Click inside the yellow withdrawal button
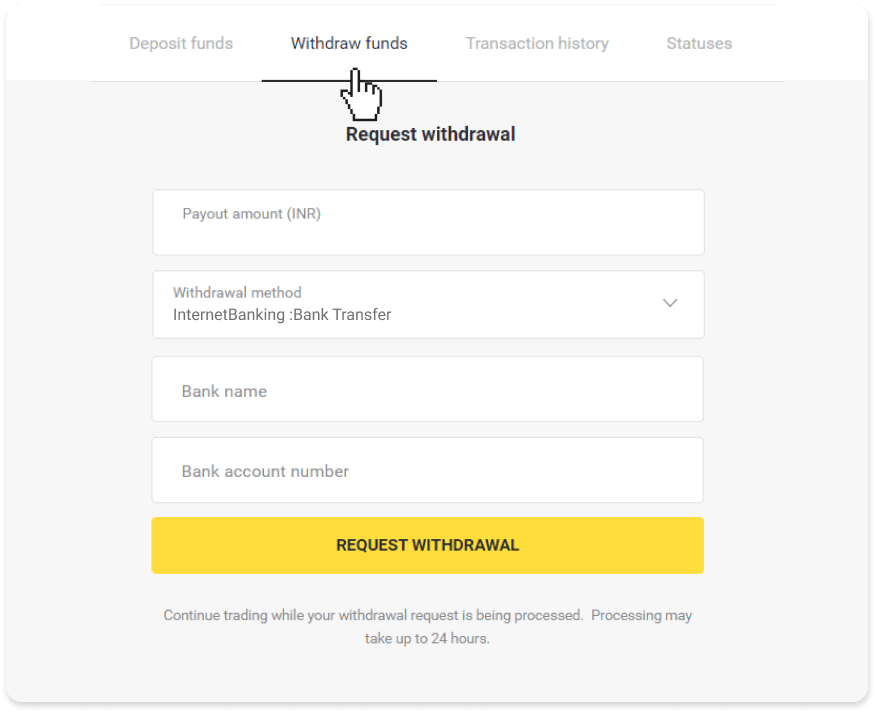This screenshot has width=876, height=713. (427, 545)
